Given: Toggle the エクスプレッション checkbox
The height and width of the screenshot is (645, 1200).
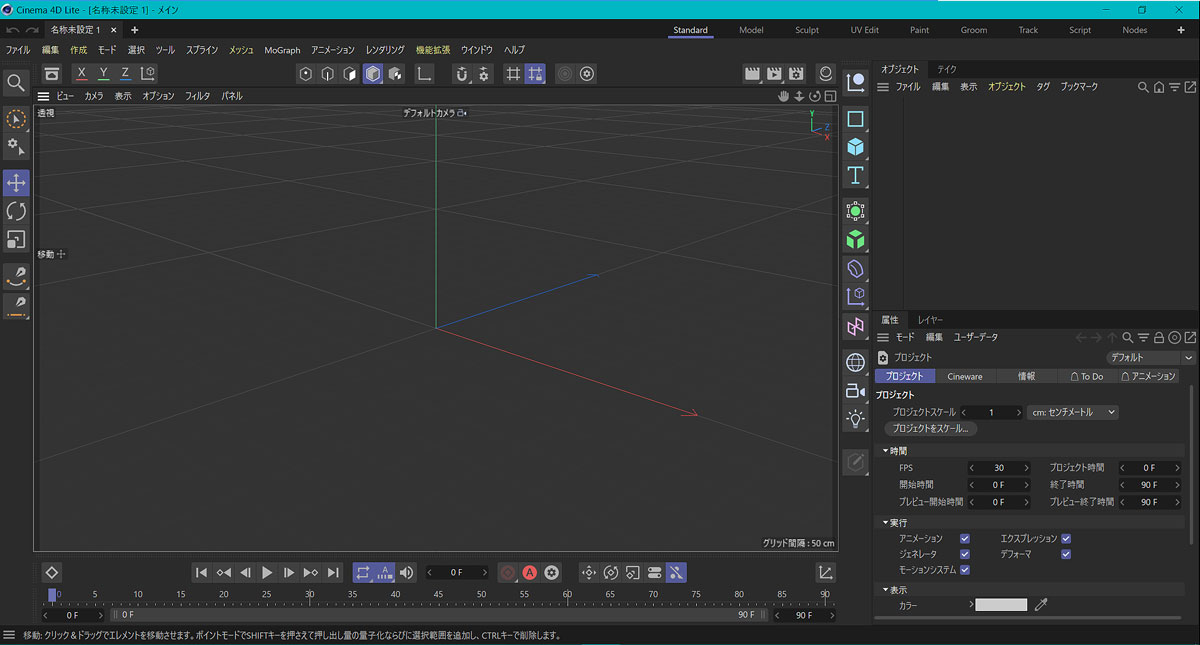Looking at the screenshot, I should pos(1066,538).
